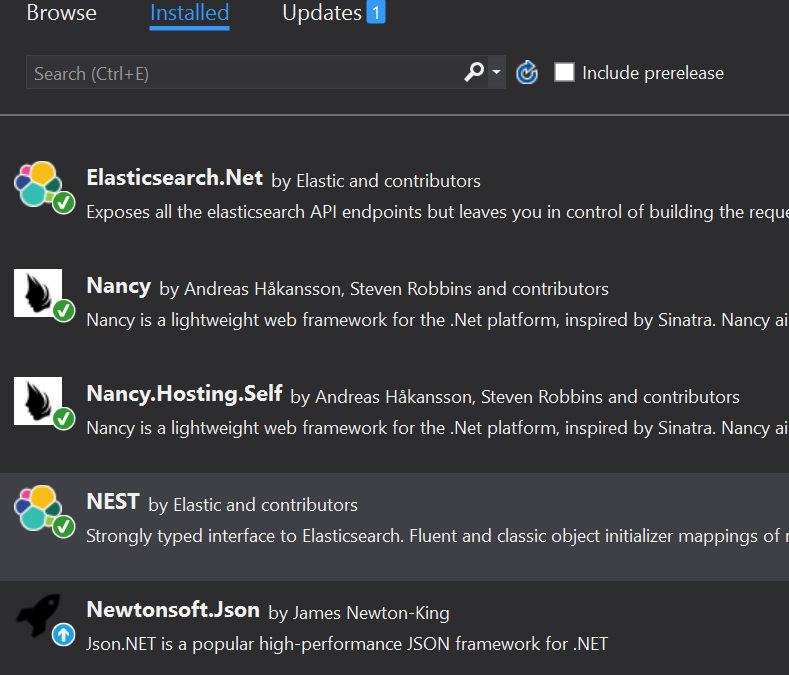Select the Newtonsoft.Json package title

coord(173,610)
